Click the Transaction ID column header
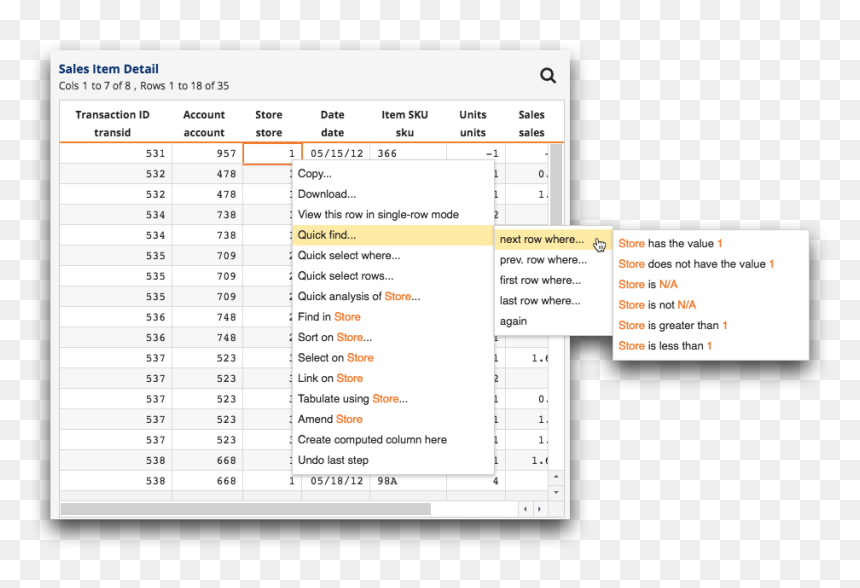The width and height of the screenshot is (860, 588). click(x=112, y=123)
